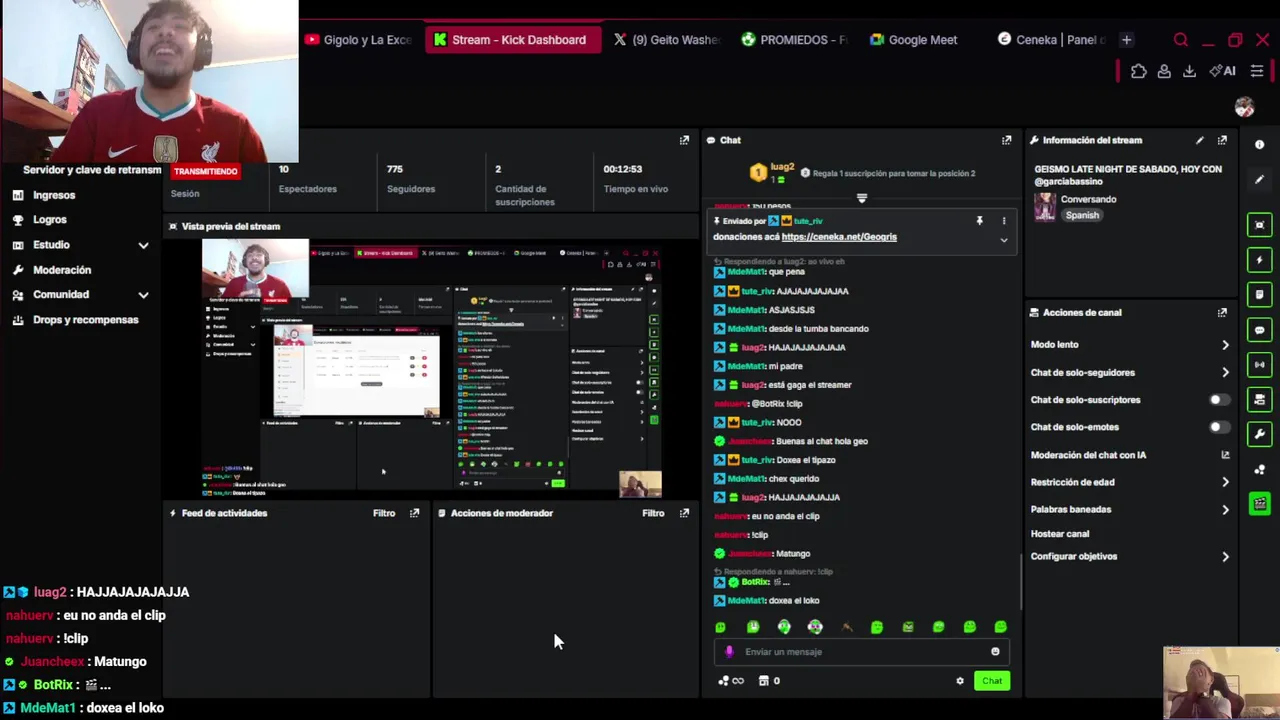The height and width of the screenshot is (720, 1280).
Task: Expand the Estudio sidebar section
Action: [x=143, y=245]
